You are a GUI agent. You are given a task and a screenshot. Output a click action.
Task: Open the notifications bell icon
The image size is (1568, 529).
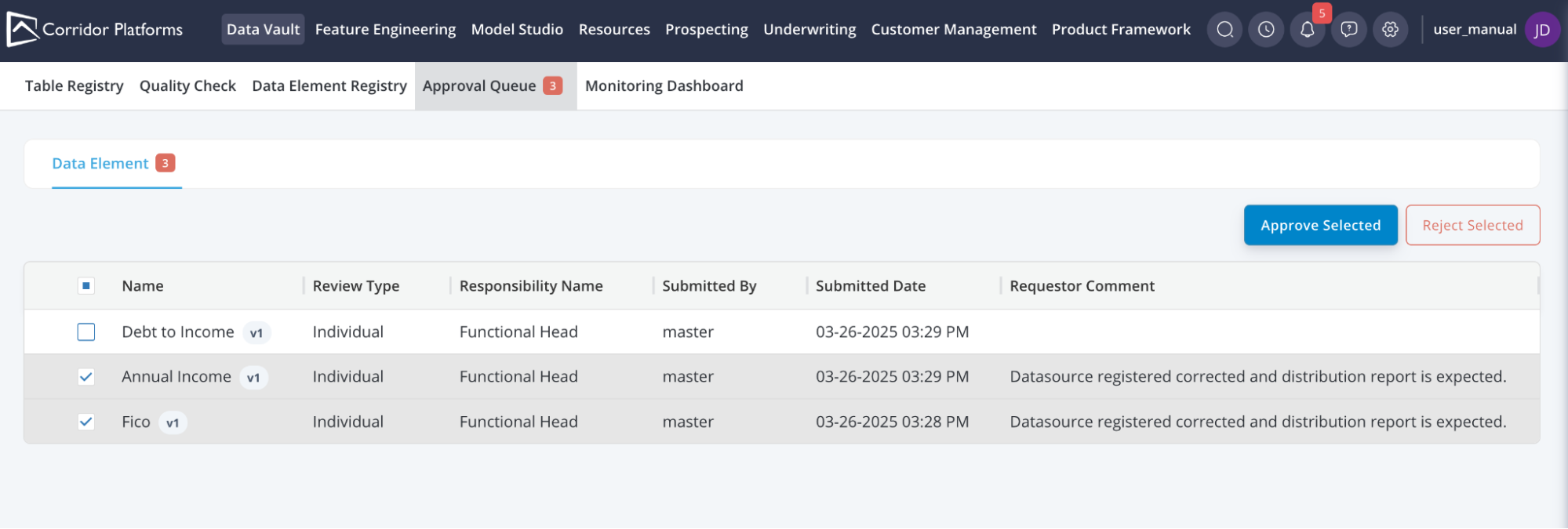click(1307, 30)
